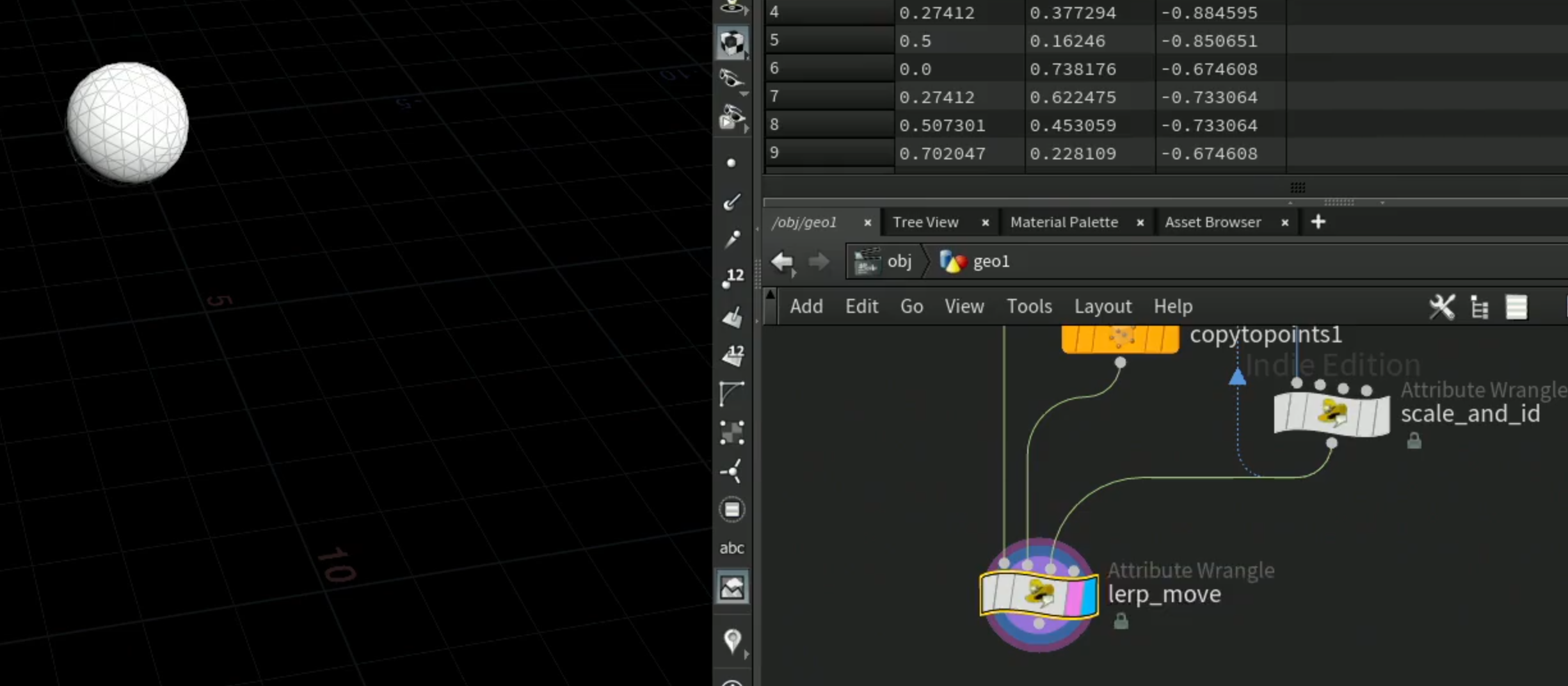This screenshot has width=1568, height=686.
Task: Switch to the Asset Browser tab
Action: tap(1213, 222)
